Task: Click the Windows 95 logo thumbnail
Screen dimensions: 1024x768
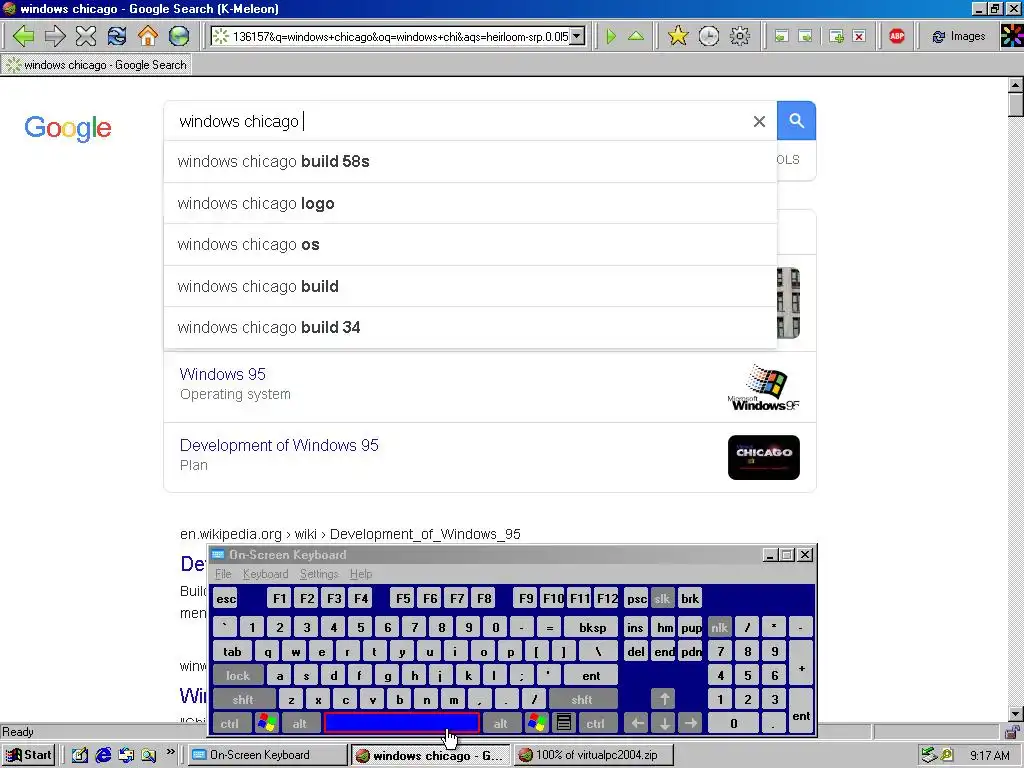Action: coord(763,387)
